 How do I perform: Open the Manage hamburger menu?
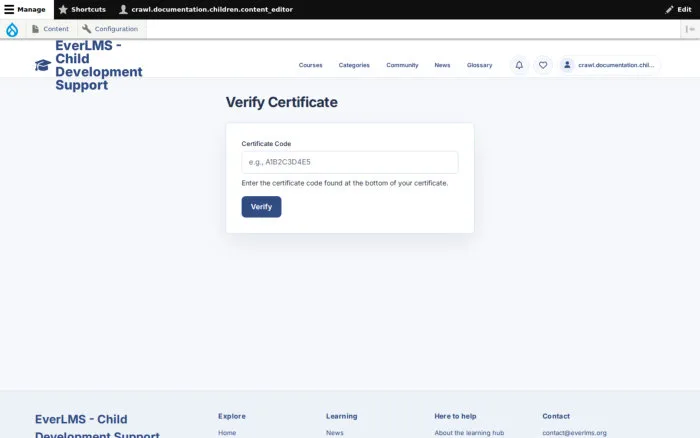[x=25, y=9]
